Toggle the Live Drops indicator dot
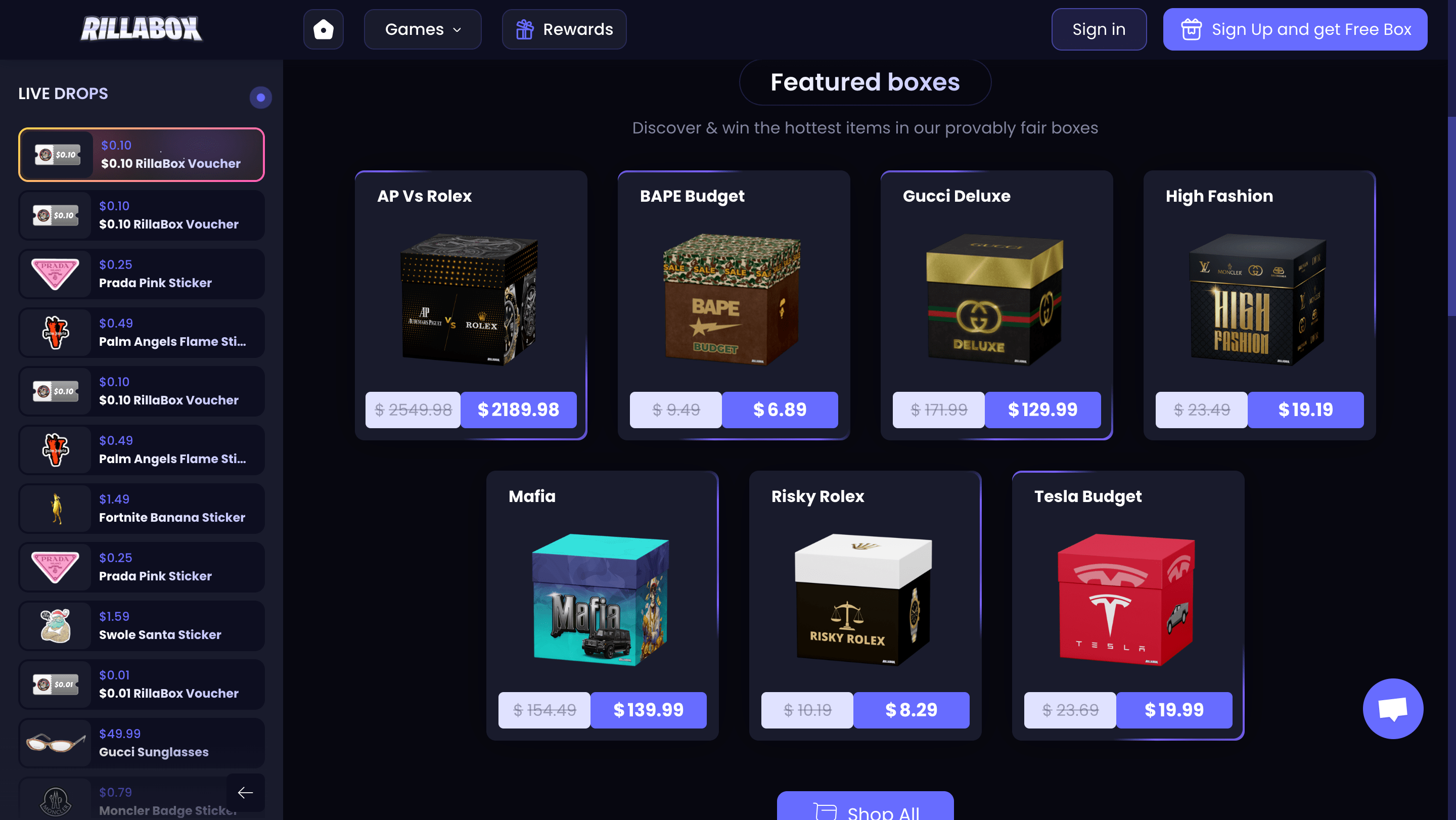This screenshot has width=1456, height=820. coord(260,97)
